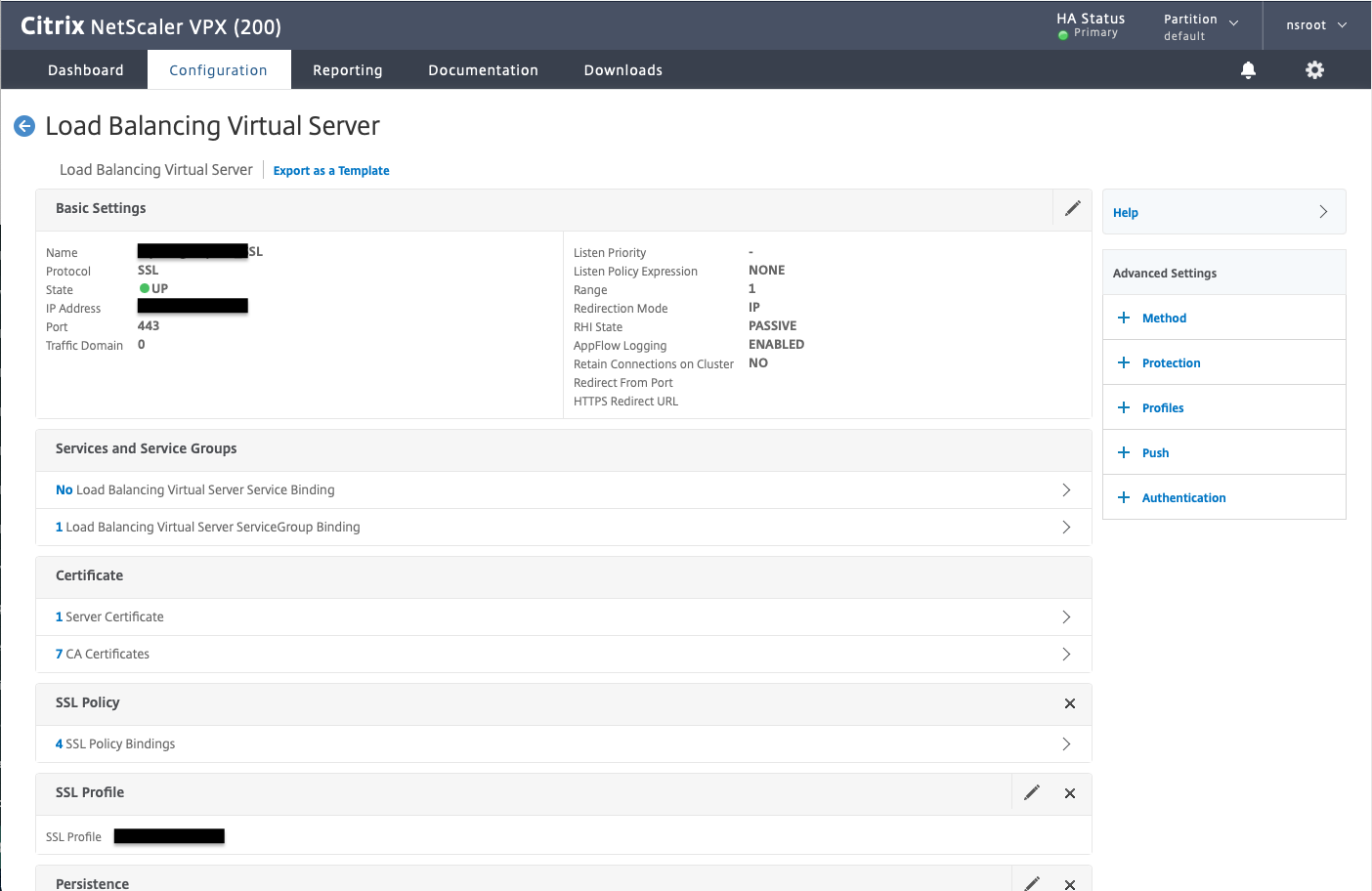Click the Certificate section heading
The width and height of the screenshot is (1372, 891).
(x=89, y=575)
